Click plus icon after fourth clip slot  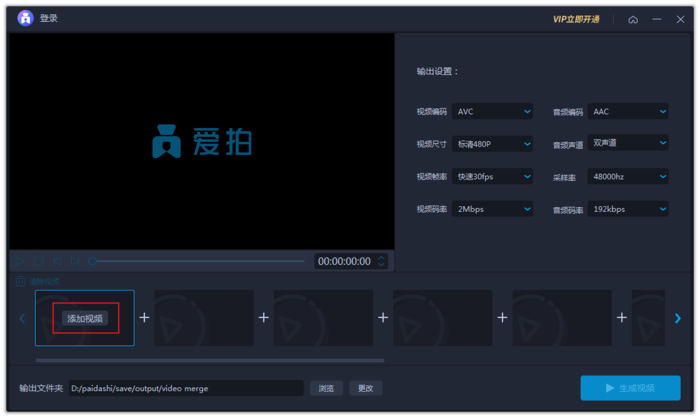pos(502,318)
